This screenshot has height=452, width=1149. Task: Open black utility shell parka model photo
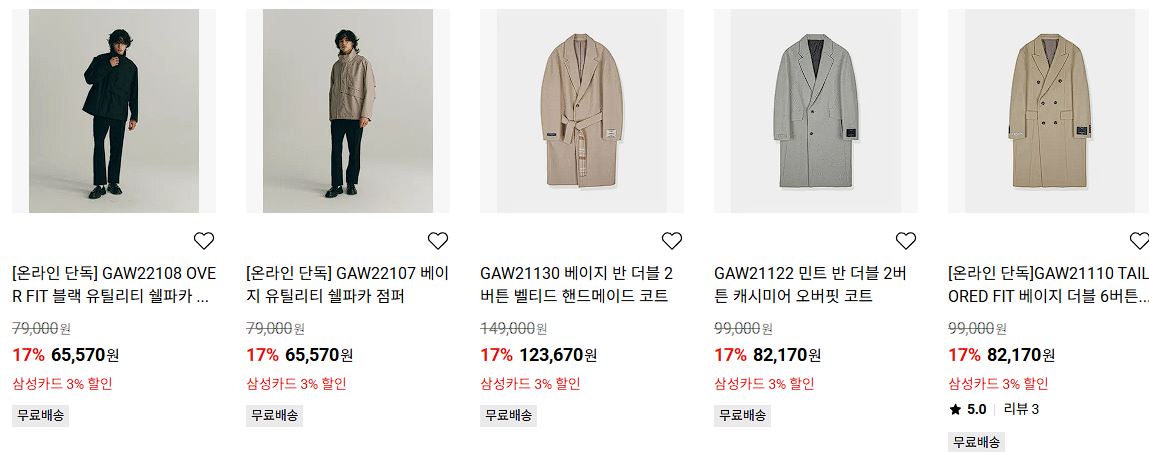[x=114, y=111]
